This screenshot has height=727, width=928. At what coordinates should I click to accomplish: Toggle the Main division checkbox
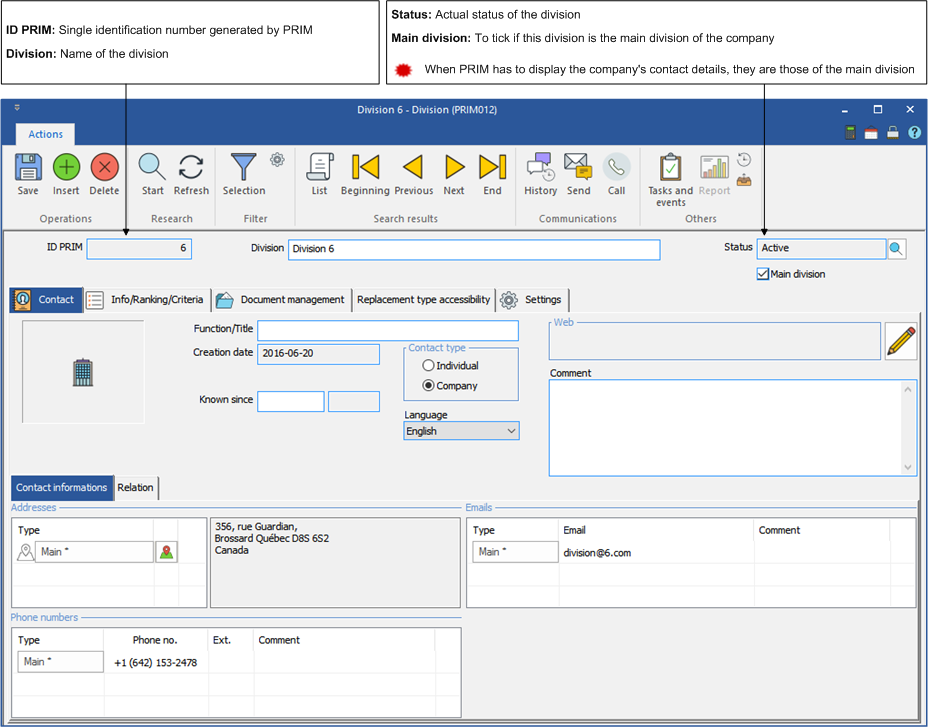(x=763, y=274)
